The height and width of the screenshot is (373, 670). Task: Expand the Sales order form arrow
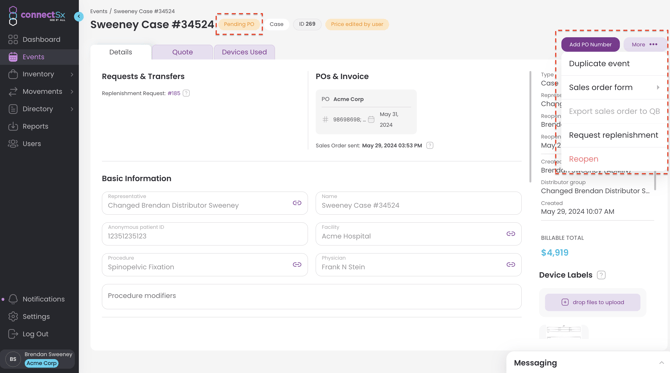point(658,88)
